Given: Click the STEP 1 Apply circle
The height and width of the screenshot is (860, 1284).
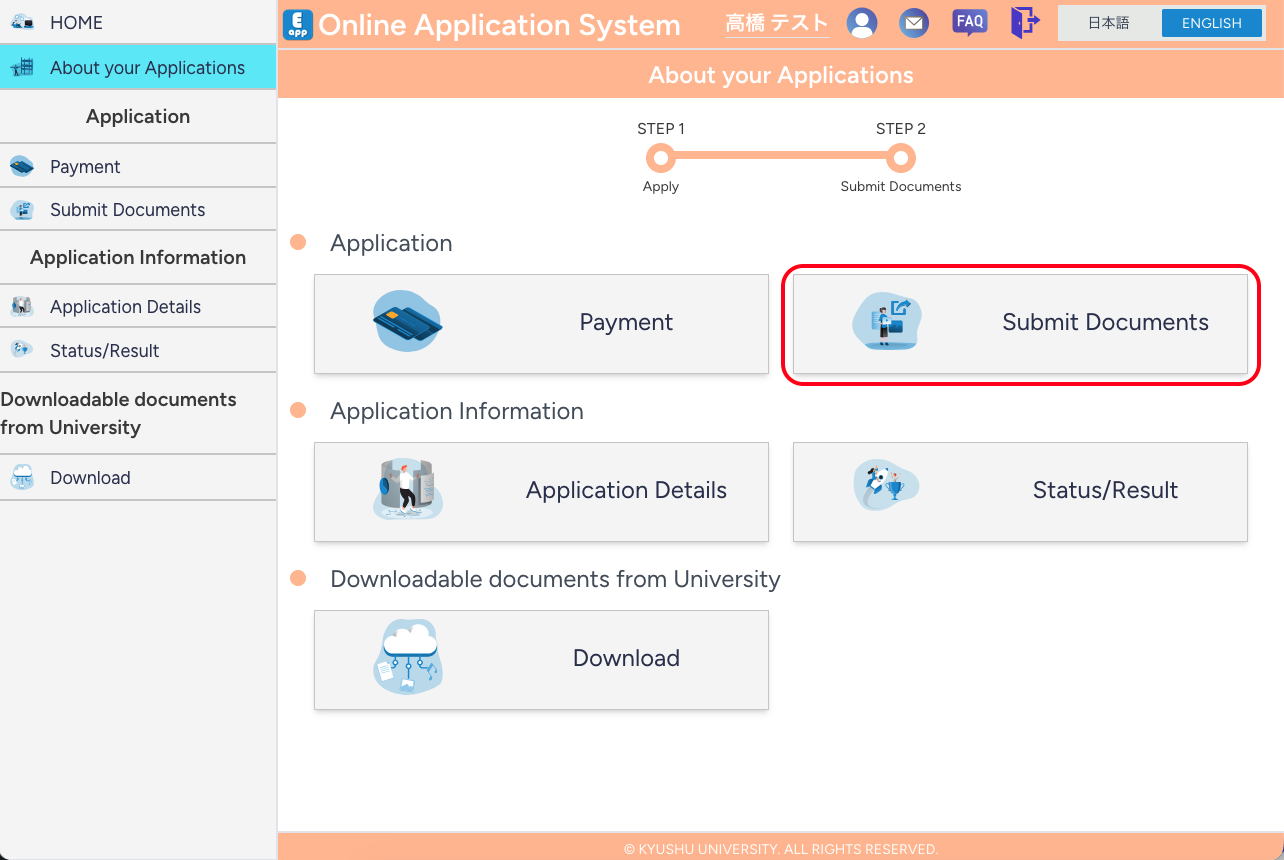Looking at the screenshot, I should click(661, 157).
